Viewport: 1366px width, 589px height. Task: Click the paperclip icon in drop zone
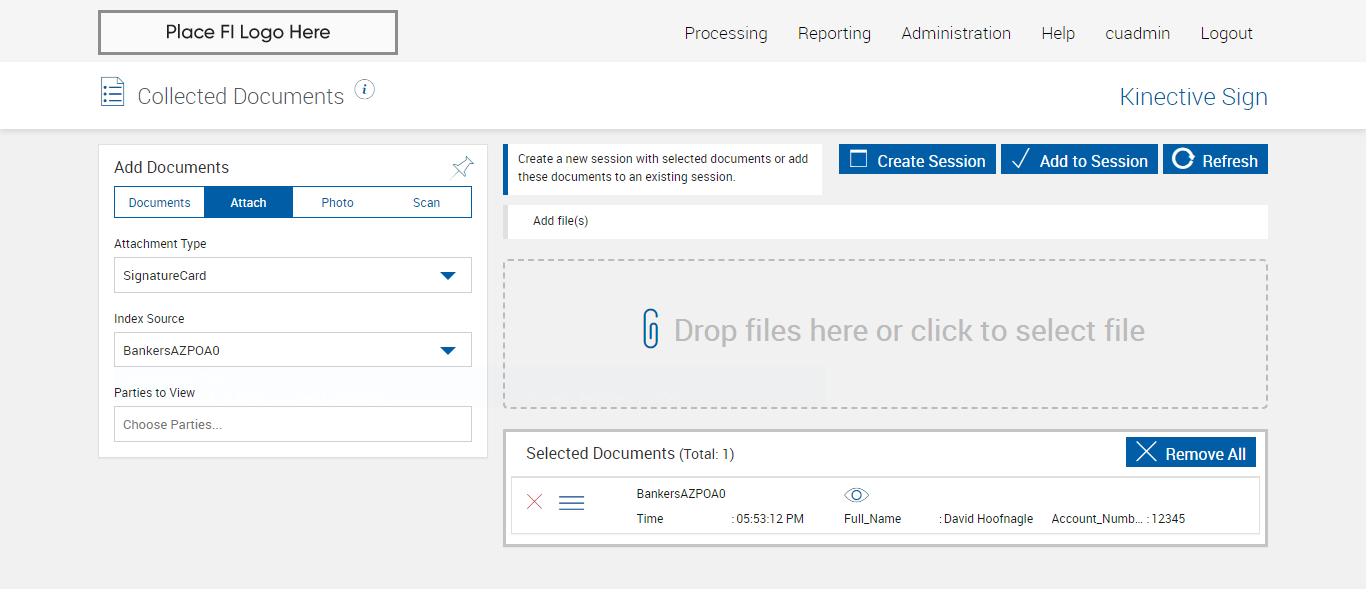tap(651, 329)
